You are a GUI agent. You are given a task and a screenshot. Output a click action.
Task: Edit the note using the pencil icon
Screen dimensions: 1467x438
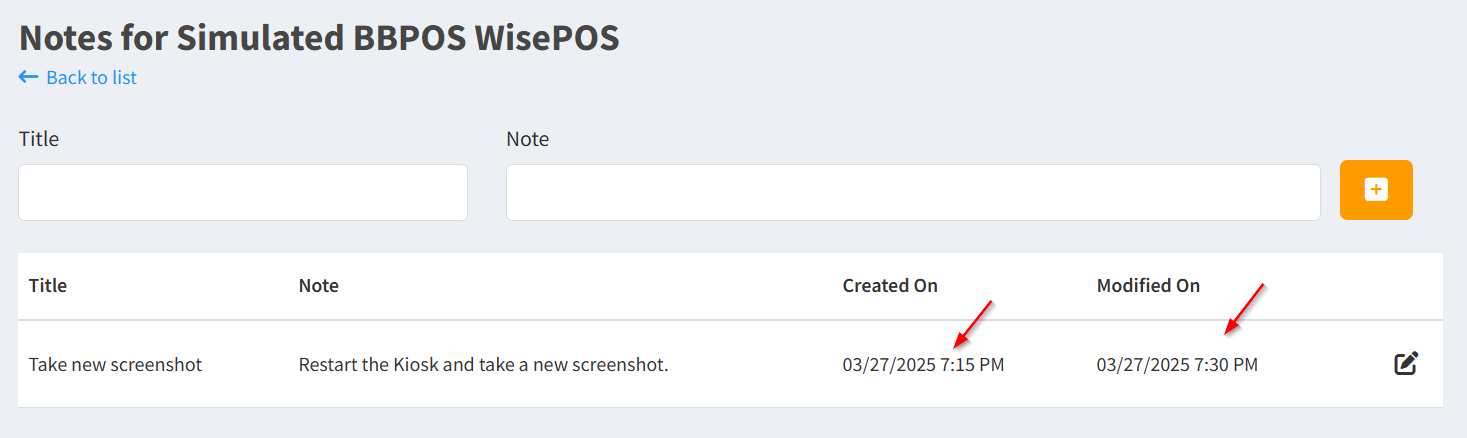1406,364
